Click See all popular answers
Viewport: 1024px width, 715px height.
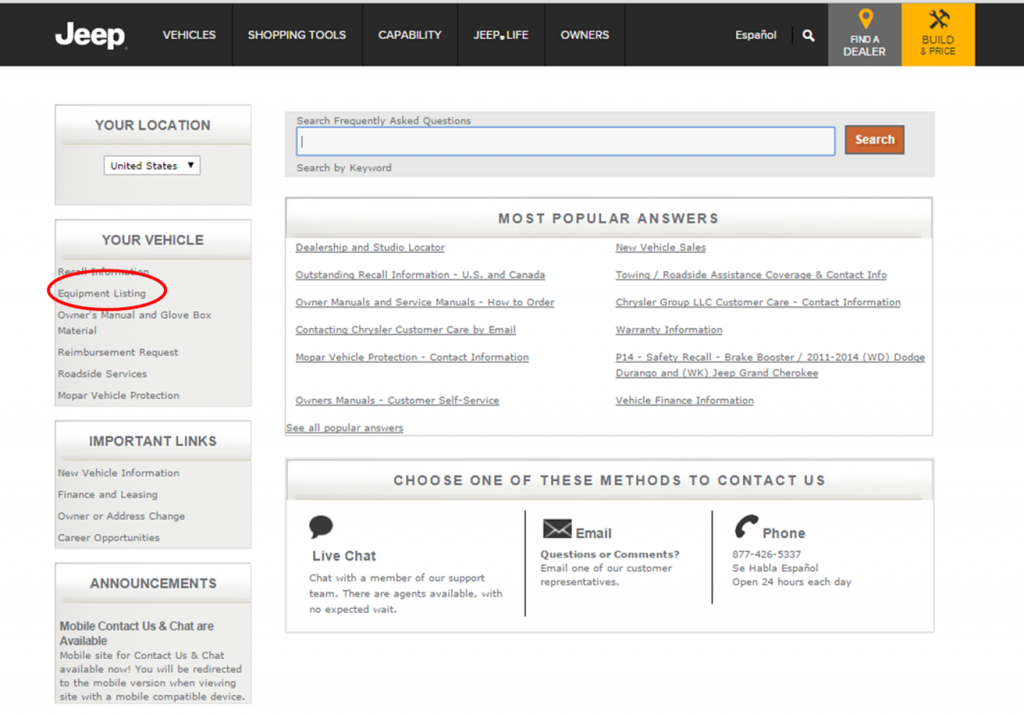344,428
